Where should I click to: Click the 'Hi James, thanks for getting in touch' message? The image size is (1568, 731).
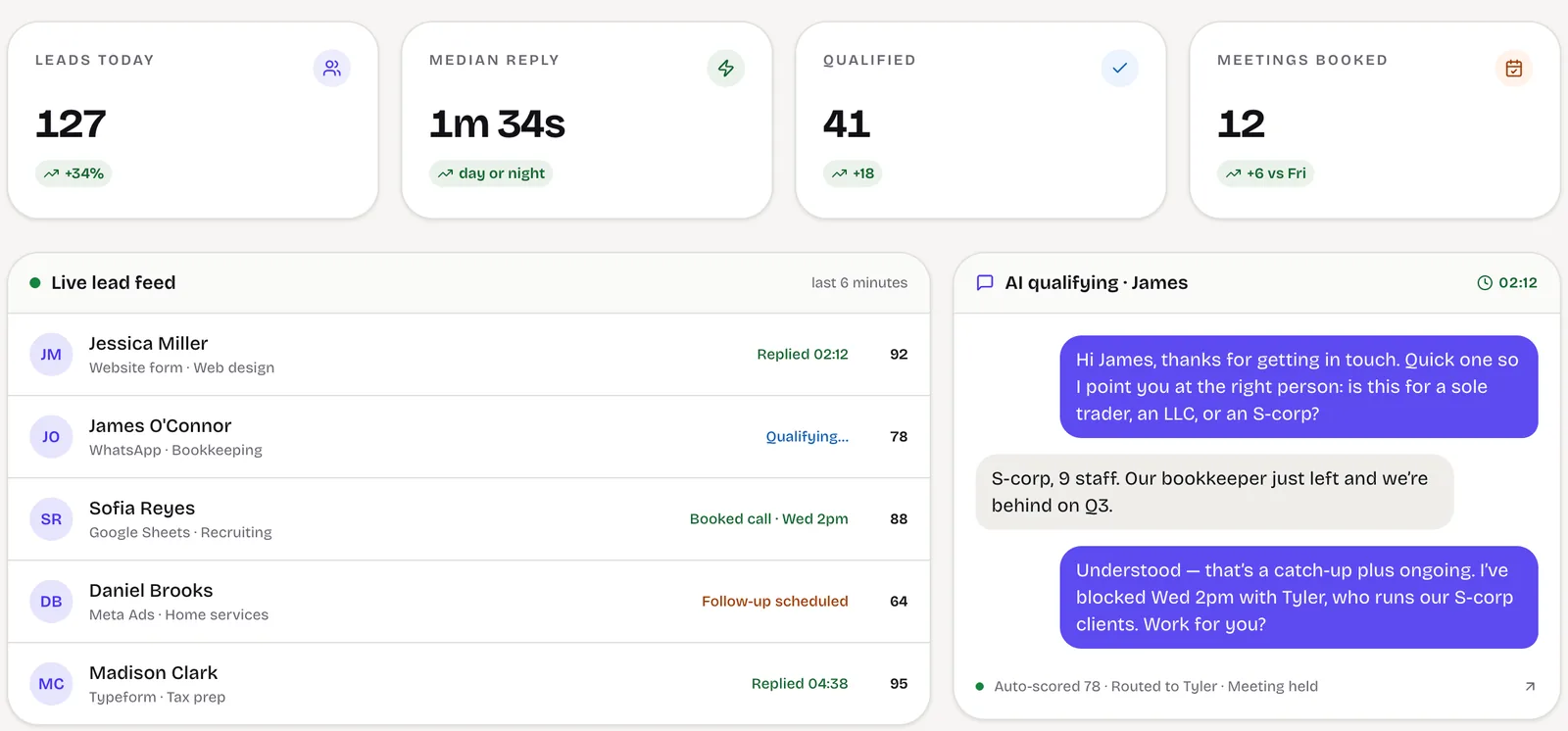point(1298,387)
